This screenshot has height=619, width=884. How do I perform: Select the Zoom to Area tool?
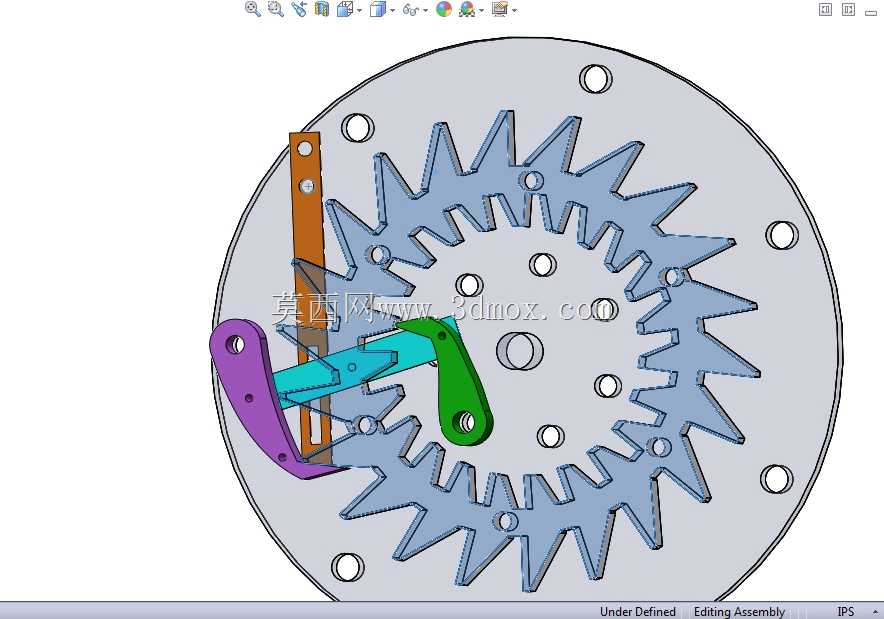276,9
